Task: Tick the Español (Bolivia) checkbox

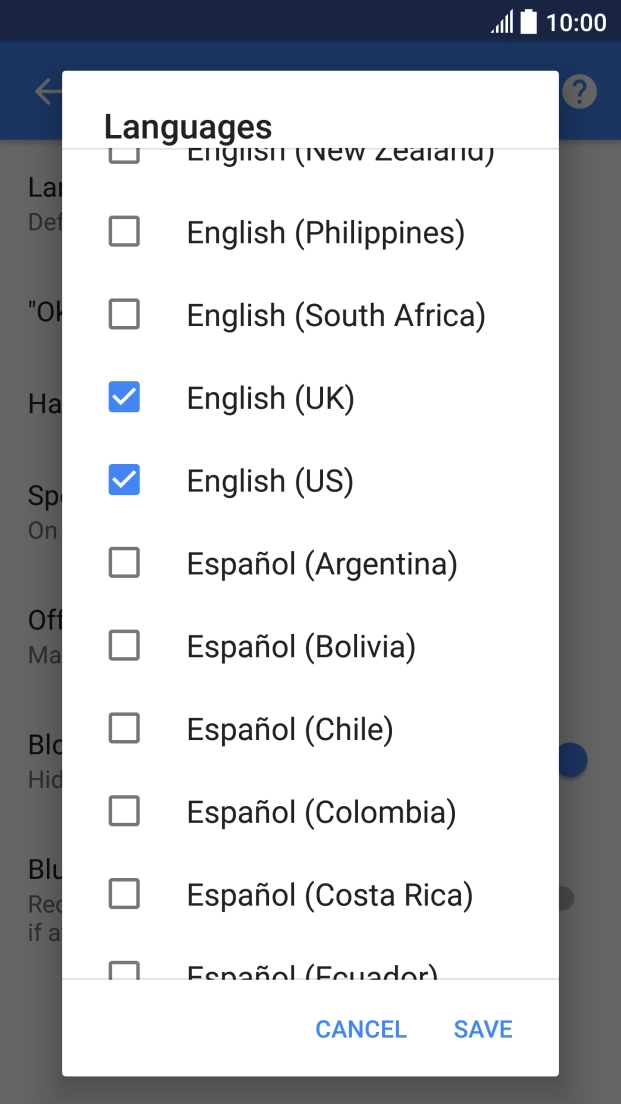Action: (x=124, y=646)
